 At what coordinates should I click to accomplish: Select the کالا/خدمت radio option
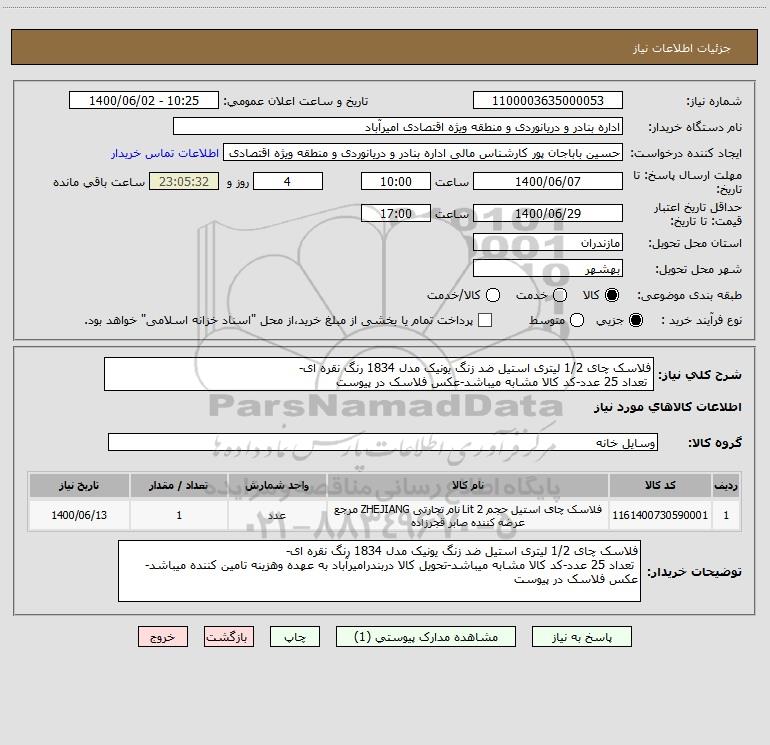(x=493, y=295)
